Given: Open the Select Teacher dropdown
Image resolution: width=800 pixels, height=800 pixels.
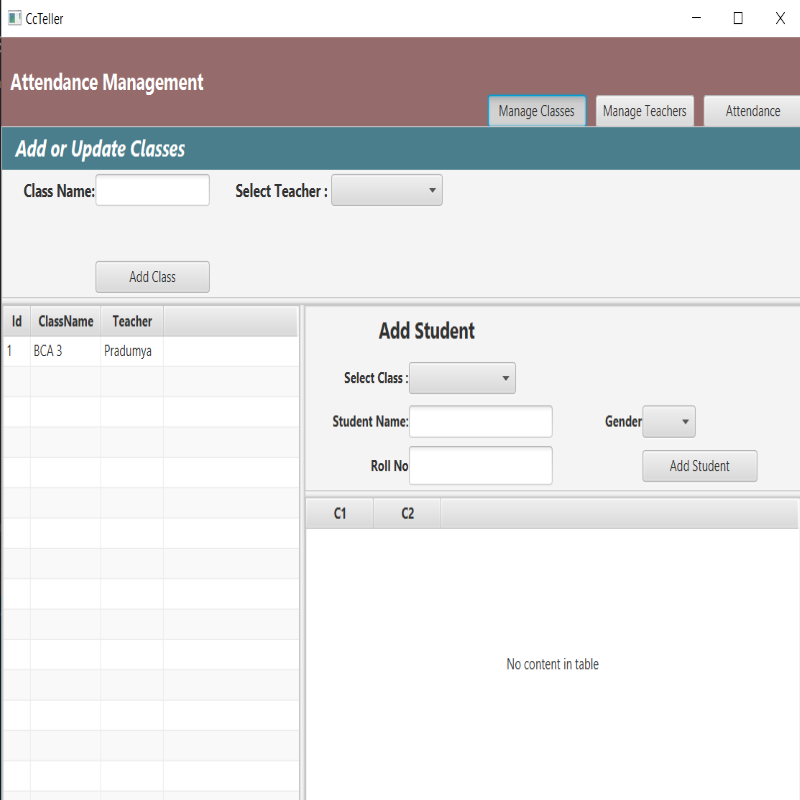Looking at the screenshot, I should point(387,190).
